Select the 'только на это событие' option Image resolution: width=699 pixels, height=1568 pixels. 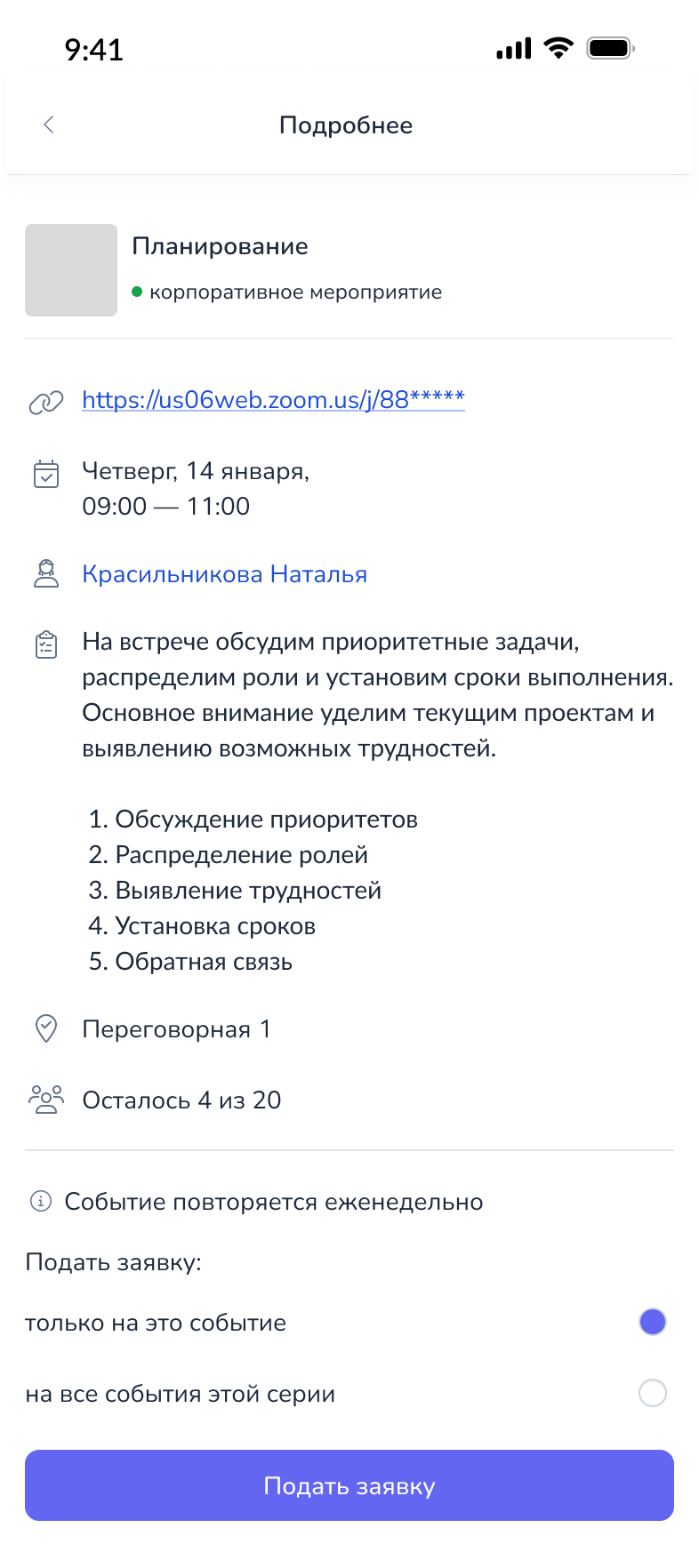[155, 1322]
